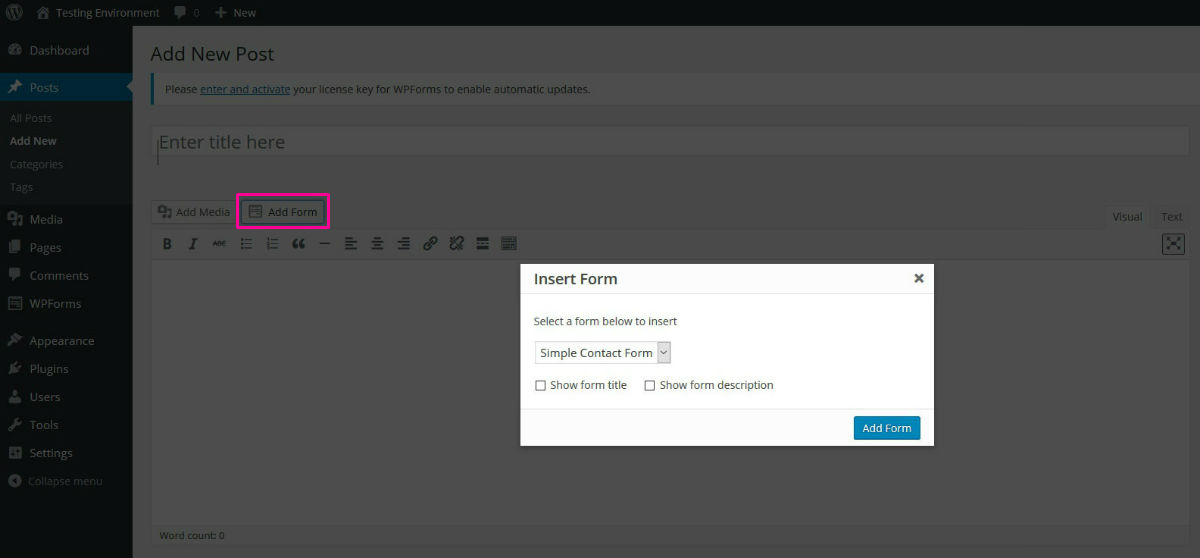Align text center
The height and width of the screenshot is (558, 1200).
(377, 243)
